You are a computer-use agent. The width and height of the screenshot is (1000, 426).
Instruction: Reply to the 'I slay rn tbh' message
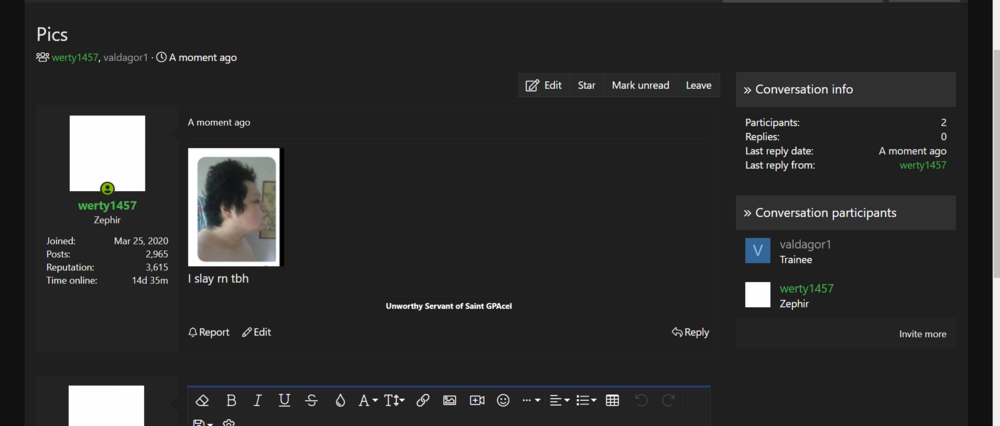[690, 332]
